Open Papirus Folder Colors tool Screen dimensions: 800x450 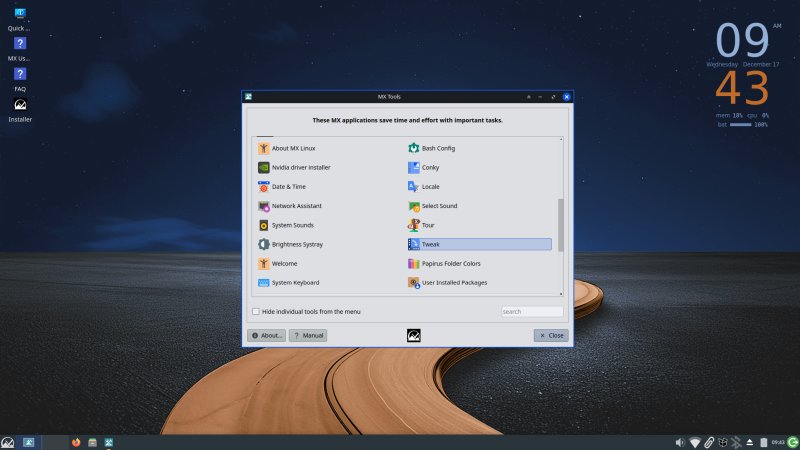tap(444, 264)
